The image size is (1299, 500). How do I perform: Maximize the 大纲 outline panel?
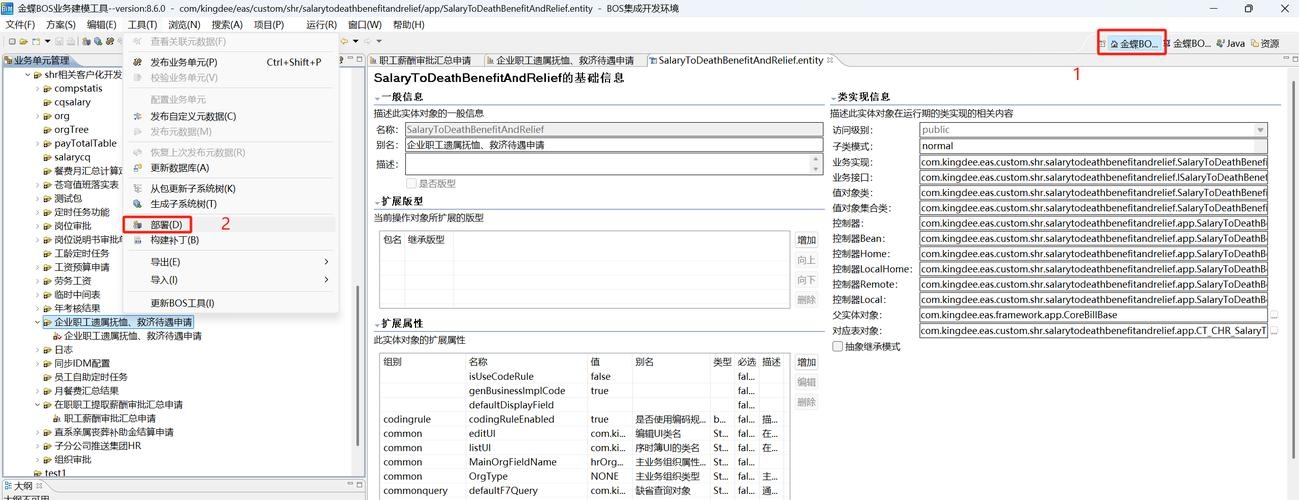click(x=358, y=486)
